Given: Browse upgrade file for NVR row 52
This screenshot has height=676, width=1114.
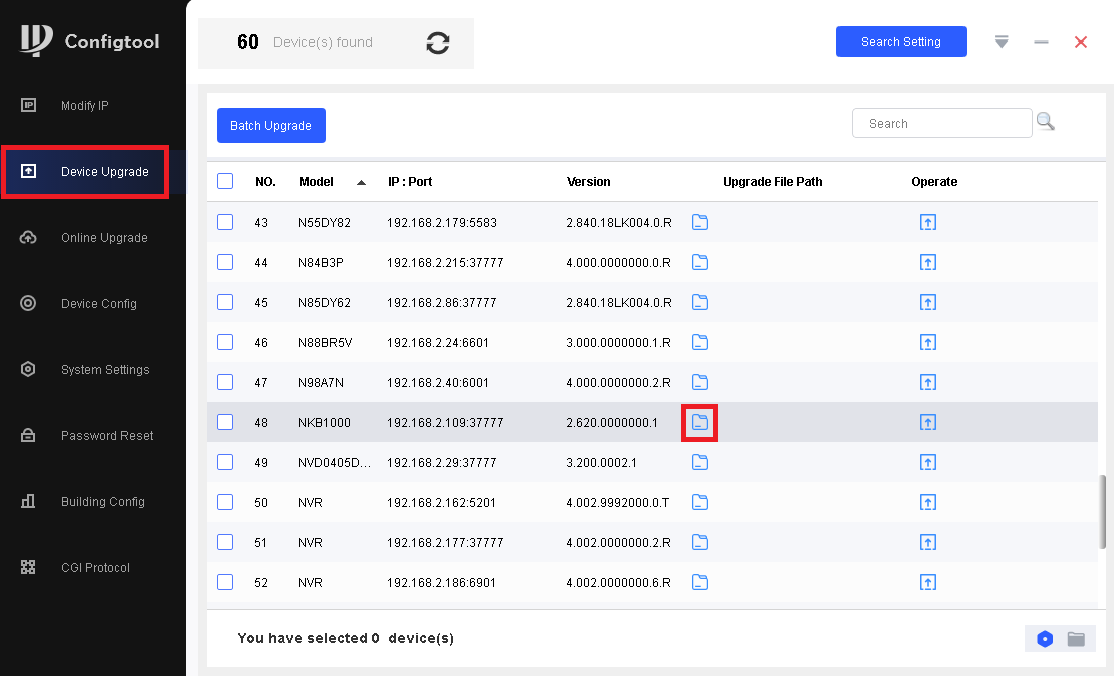Looking at the screenshot, I should coord(700,582).
